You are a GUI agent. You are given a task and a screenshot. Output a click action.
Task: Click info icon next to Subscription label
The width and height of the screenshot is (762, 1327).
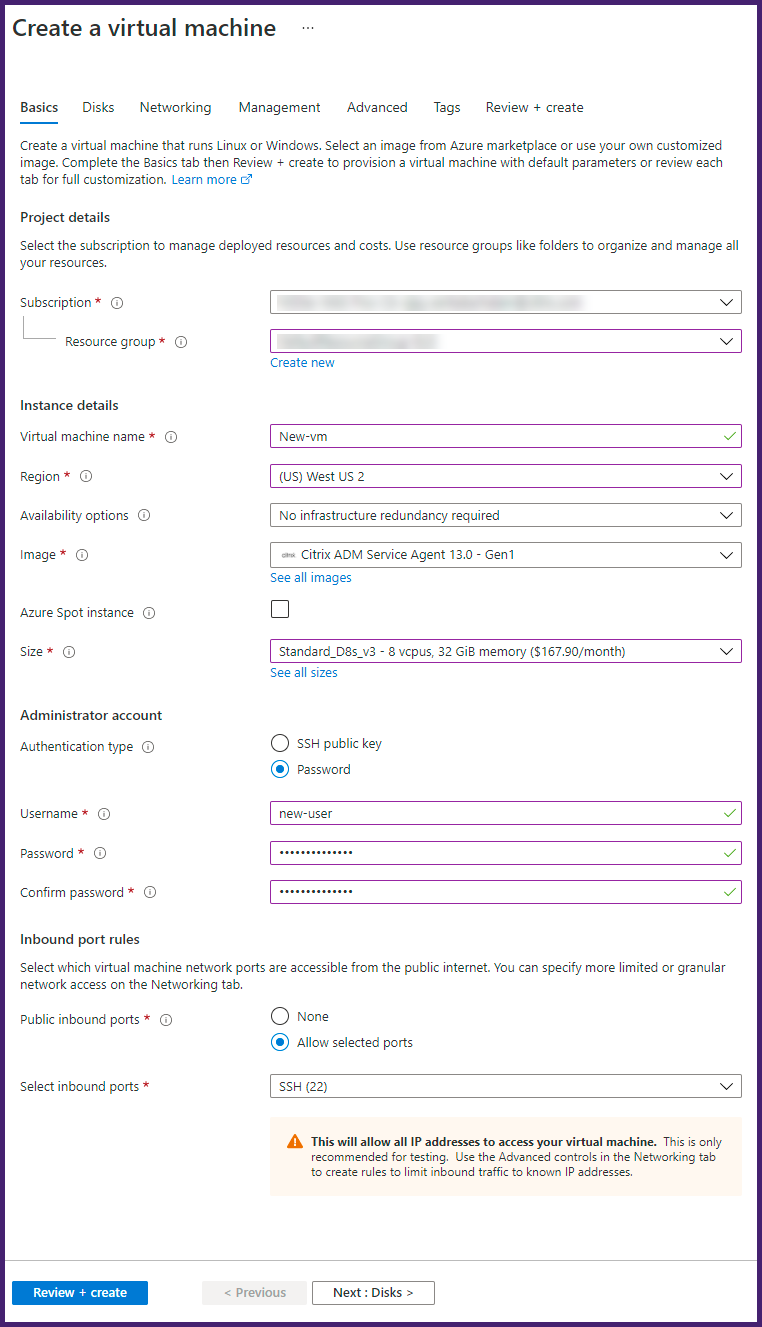pyautogui.click(x=117, y=303)
